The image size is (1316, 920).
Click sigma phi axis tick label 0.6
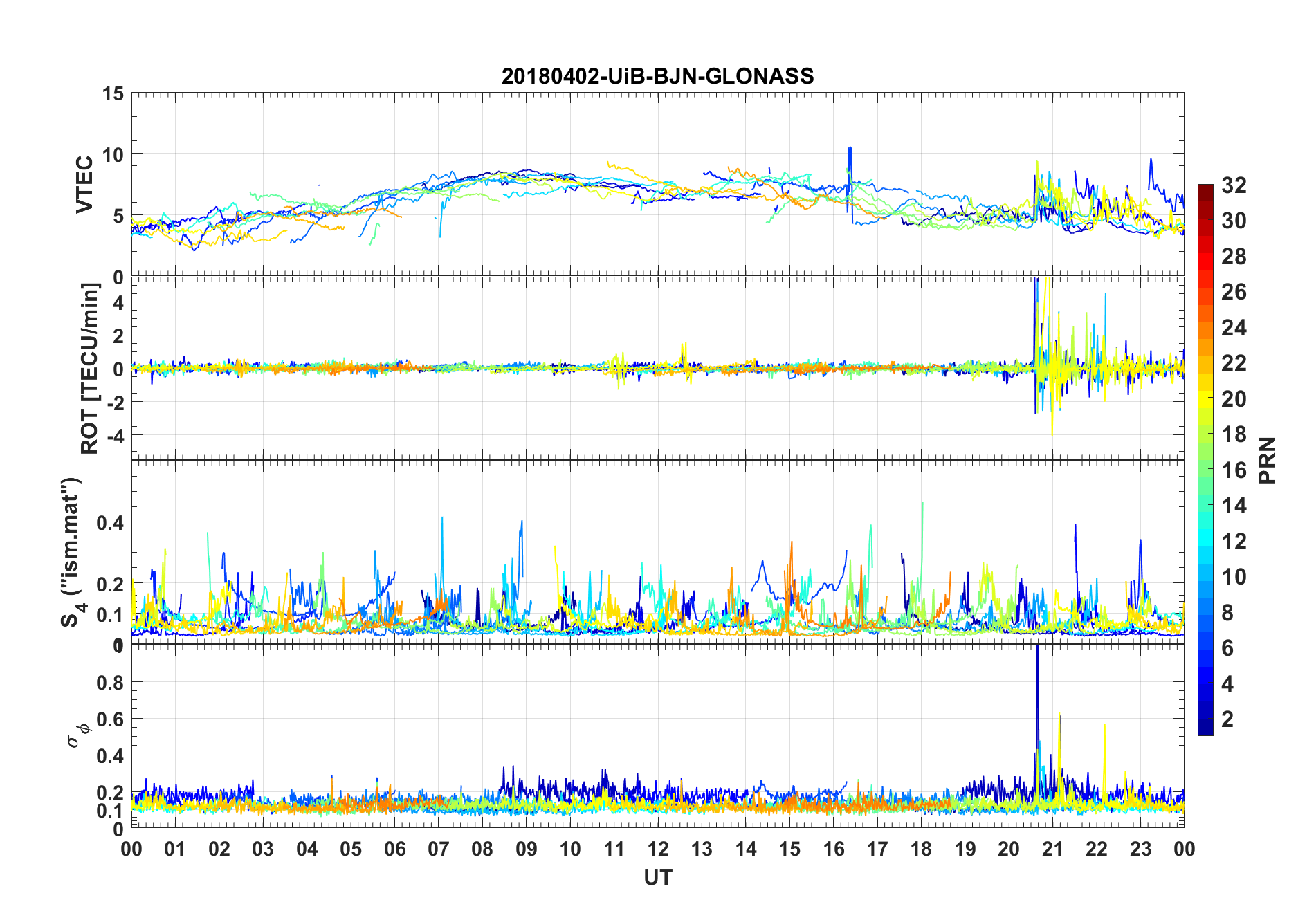[x=110, y=719]
